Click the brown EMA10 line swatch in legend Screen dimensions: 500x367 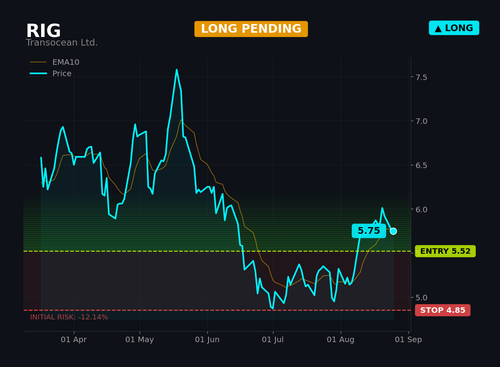click(38, 62)
